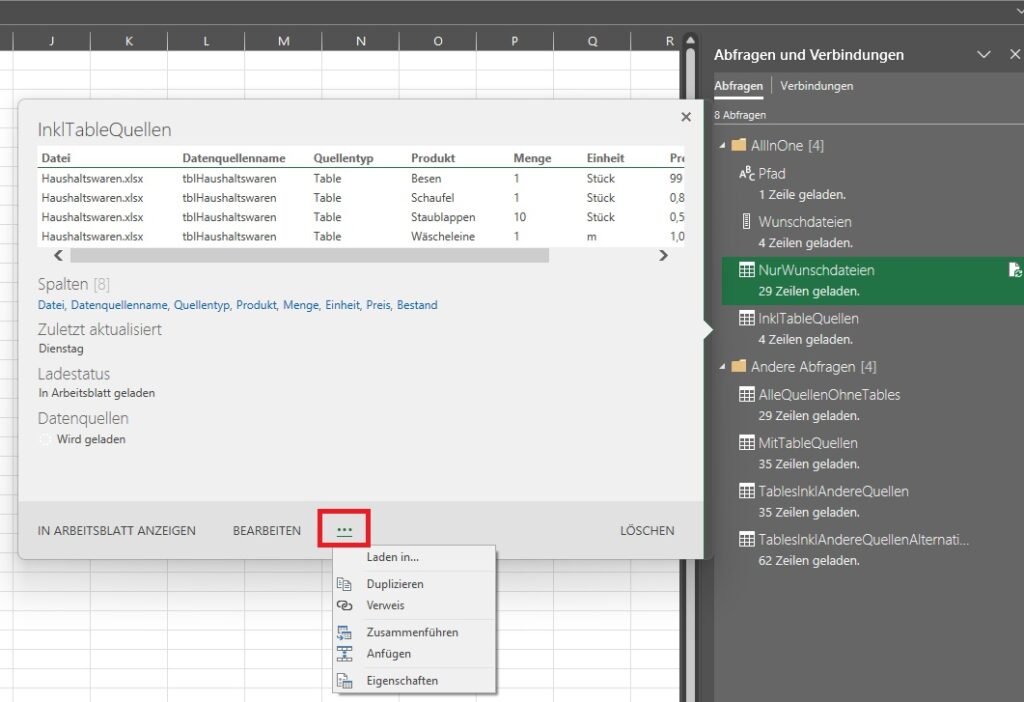Click the Andere Abfragen folder icon

point(739,366)
